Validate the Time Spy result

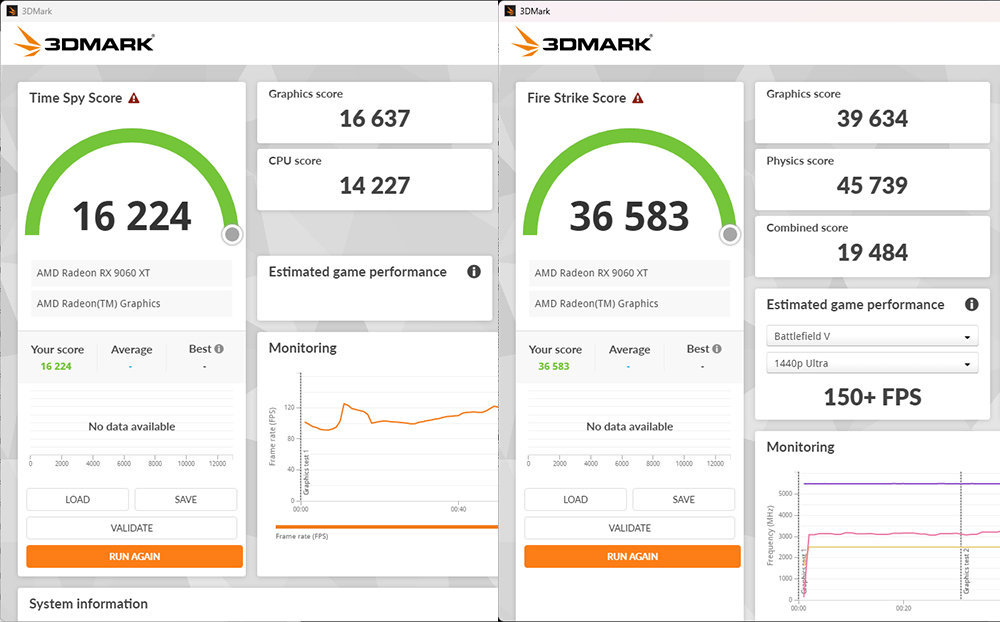pos(132,528)
